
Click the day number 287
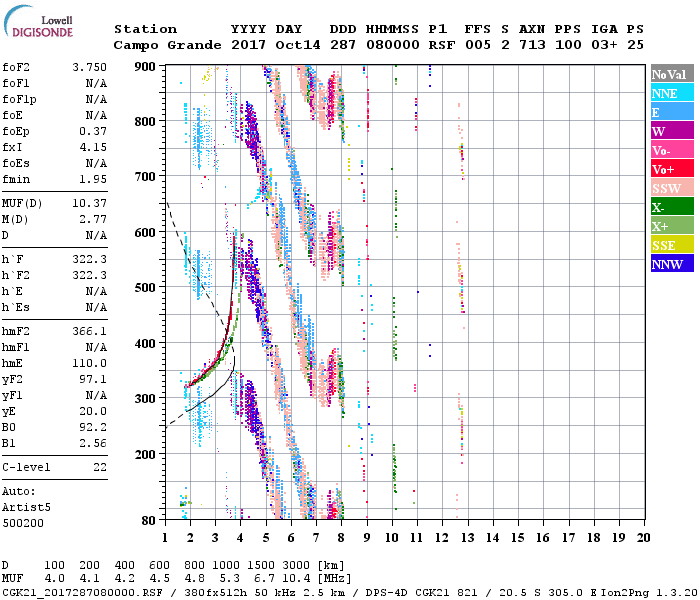click(x=343, y=45)
